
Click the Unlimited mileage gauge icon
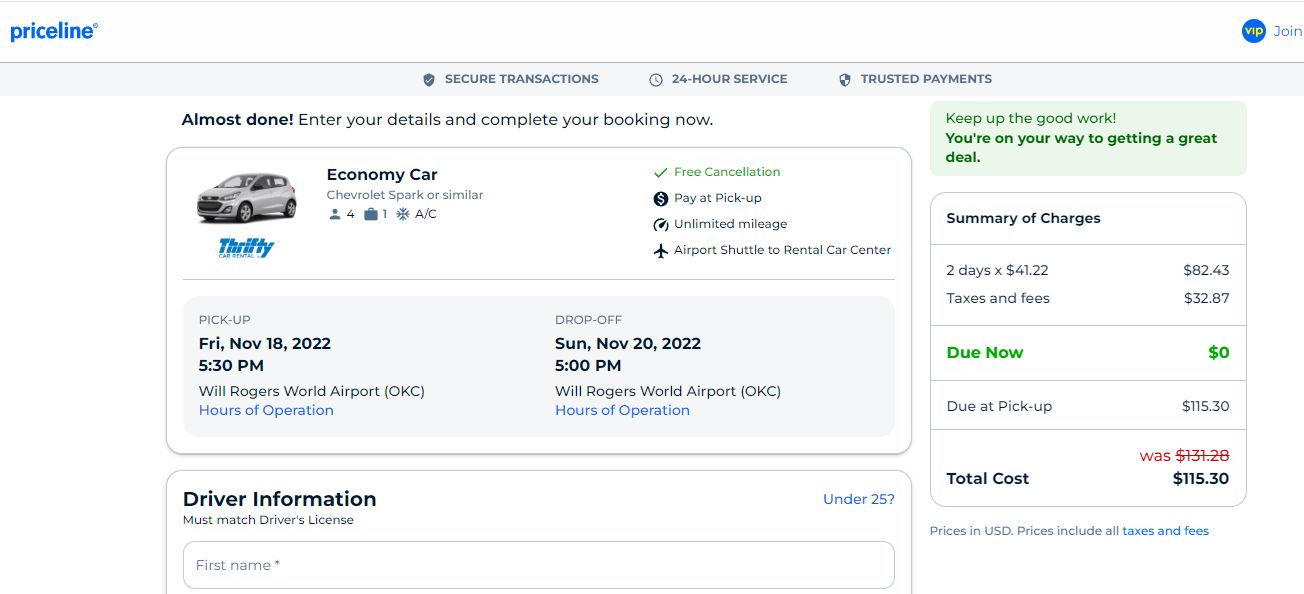coord(660,224)
